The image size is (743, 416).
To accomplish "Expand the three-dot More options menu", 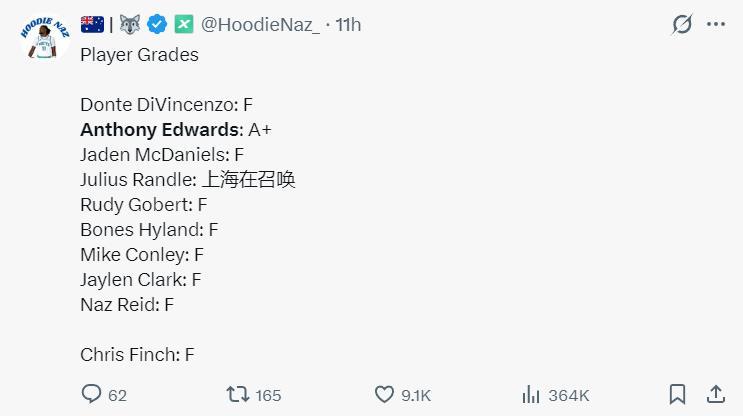I will [x=716, y=25].
